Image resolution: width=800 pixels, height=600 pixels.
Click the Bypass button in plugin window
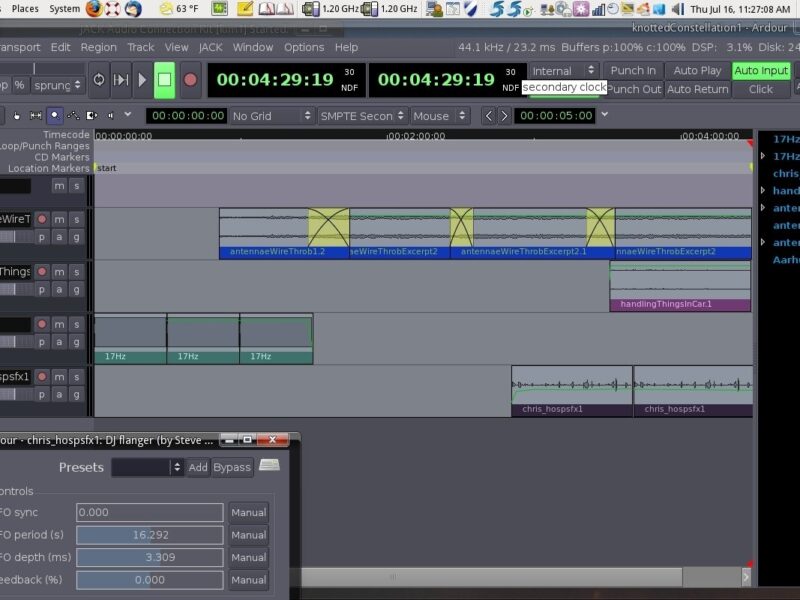(232, 467)
